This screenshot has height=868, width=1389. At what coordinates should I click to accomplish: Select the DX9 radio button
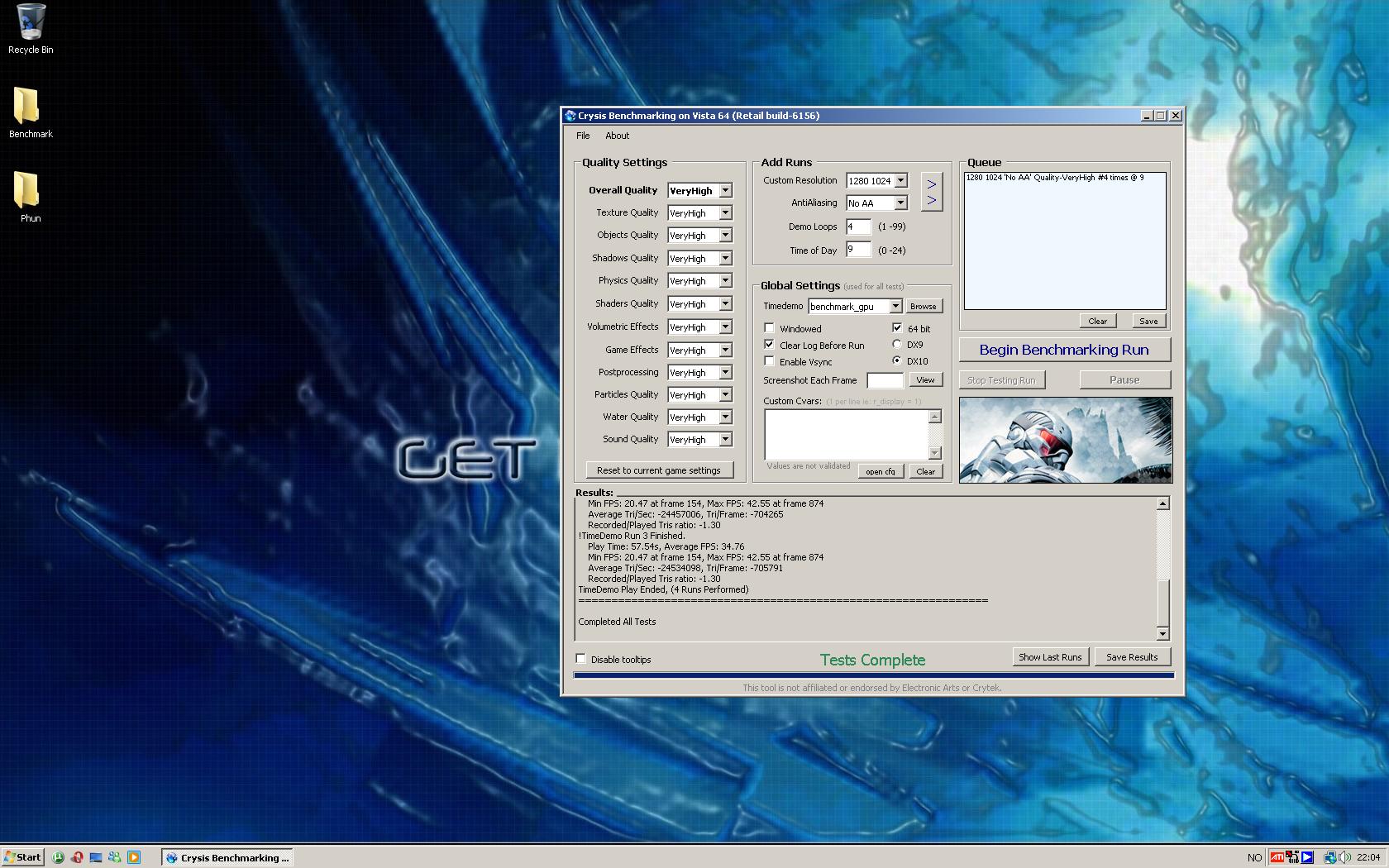pos(897,344)
